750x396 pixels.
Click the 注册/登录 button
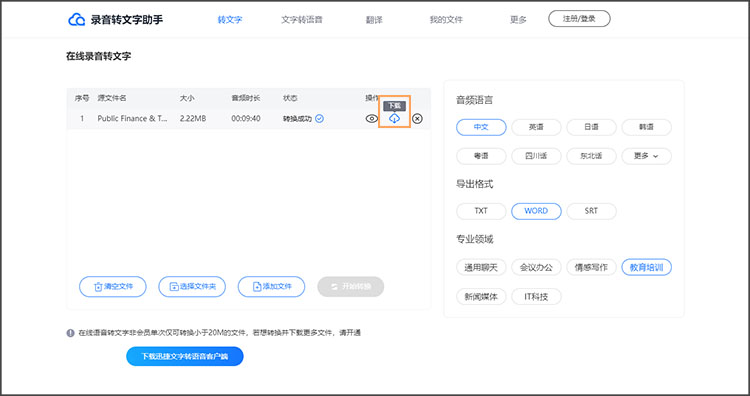point(579,19)
